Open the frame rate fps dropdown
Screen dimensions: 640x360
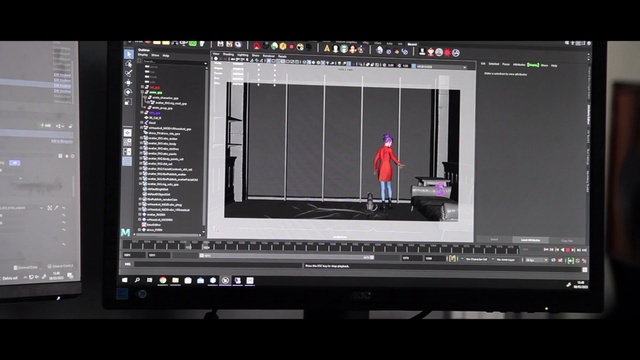(536, 260)
